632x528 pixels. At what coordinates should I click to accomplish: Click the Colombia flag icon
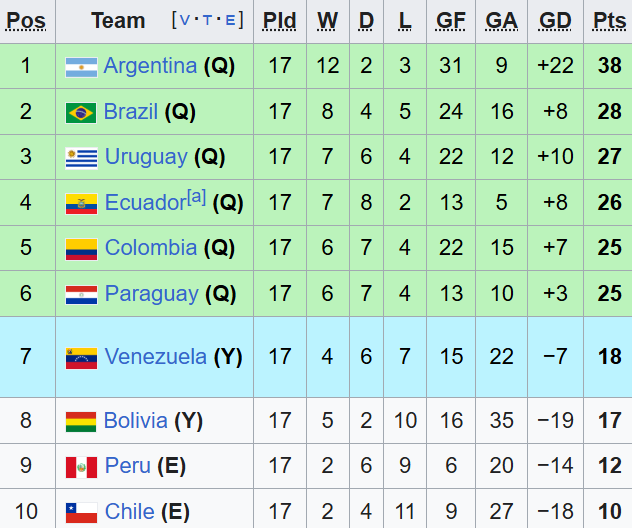click(81, 248)
